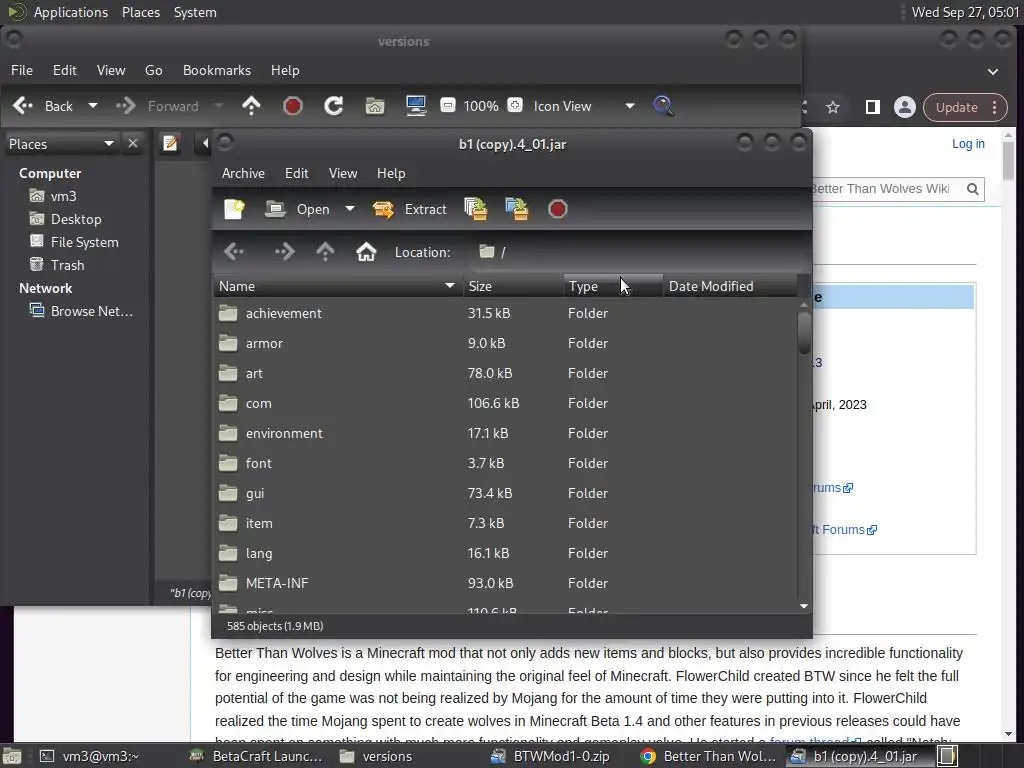Open the archive manager Help menu
The image size is (1024, 768).
tap(391, 173)
